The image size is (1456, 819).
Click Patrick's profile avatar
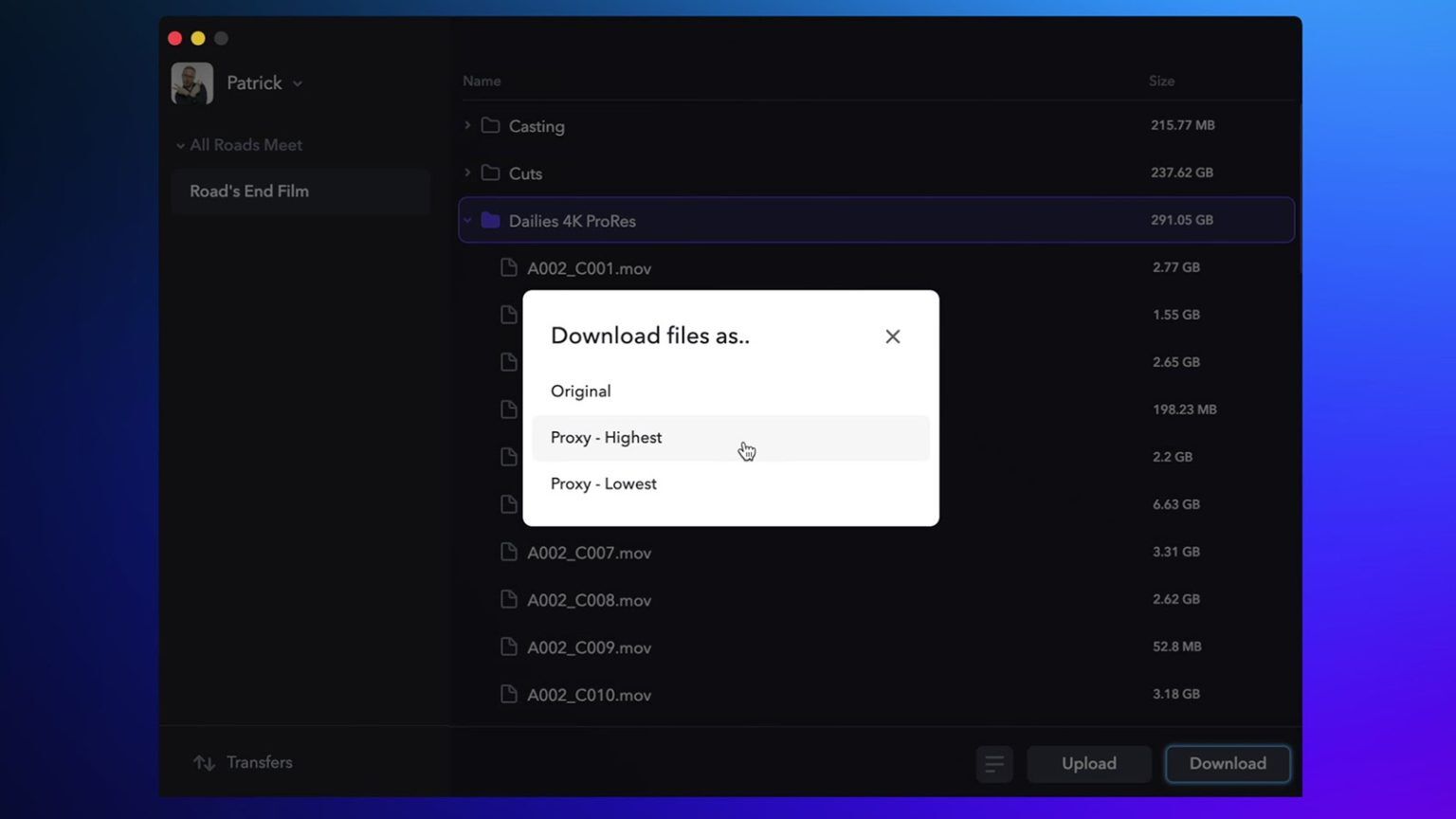pos(191,83)
